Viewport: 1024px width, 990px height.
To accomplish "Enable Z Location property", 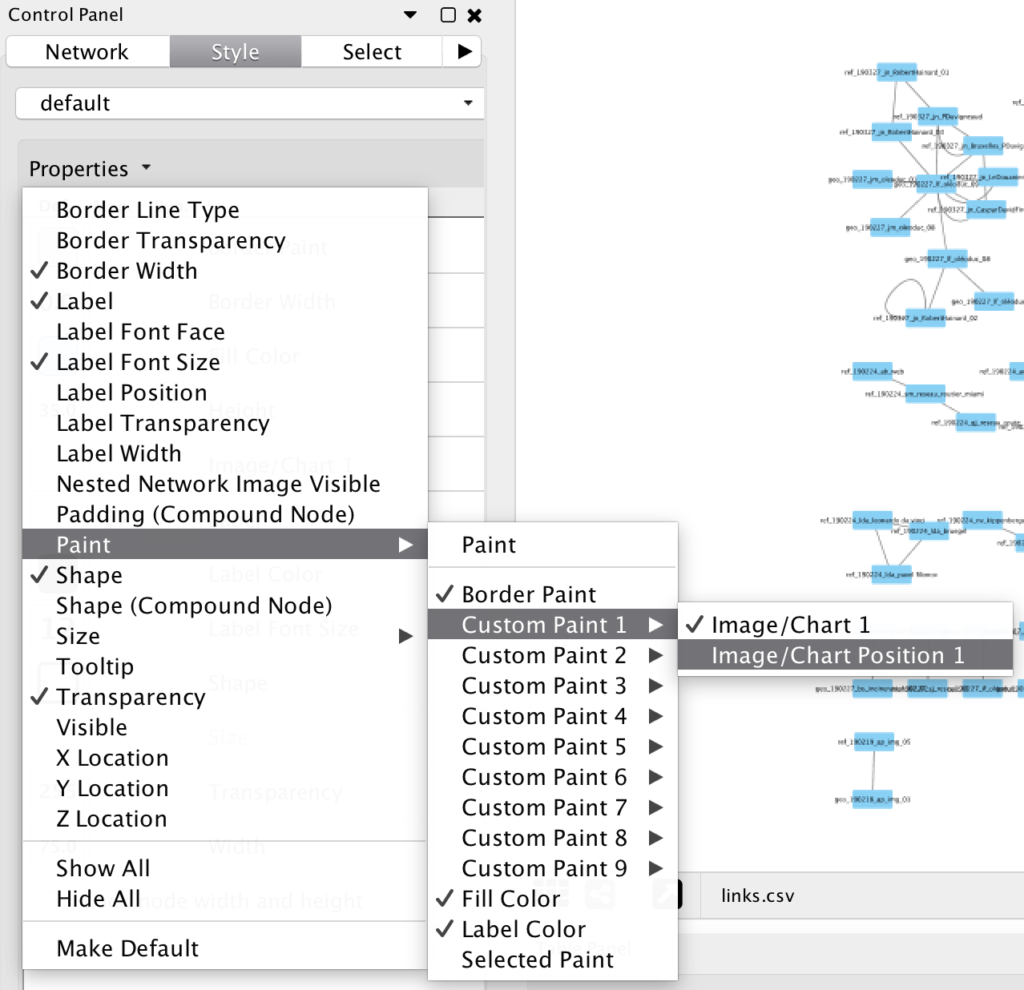I will [x=225, y=819].
